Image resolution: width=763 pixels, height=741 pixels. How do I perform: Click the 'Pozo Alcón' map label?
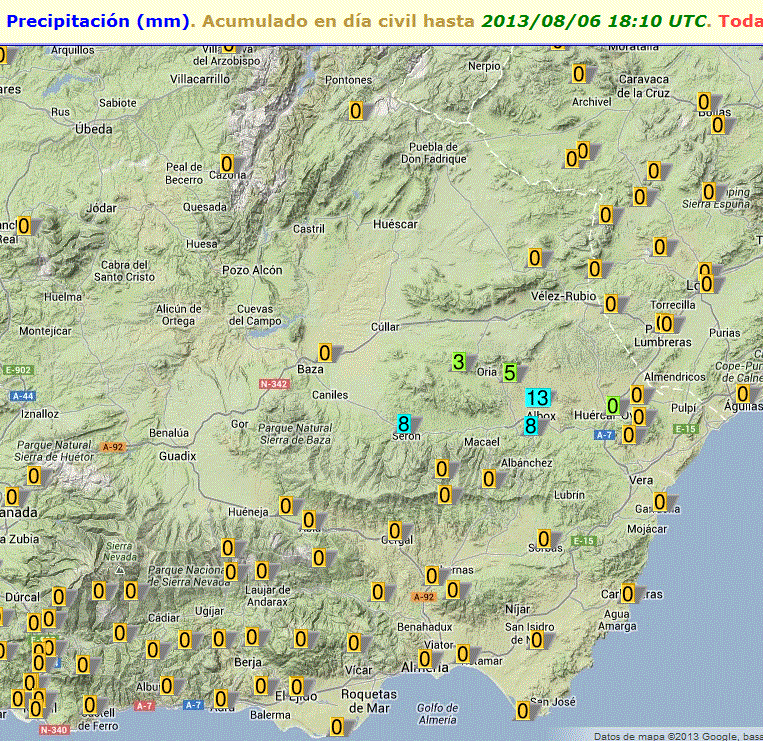click(252, 270)
